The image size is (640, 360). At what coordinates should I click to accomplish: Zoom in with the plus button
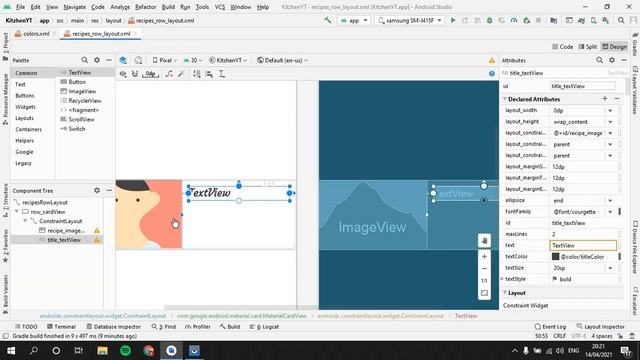pos(484,256)
